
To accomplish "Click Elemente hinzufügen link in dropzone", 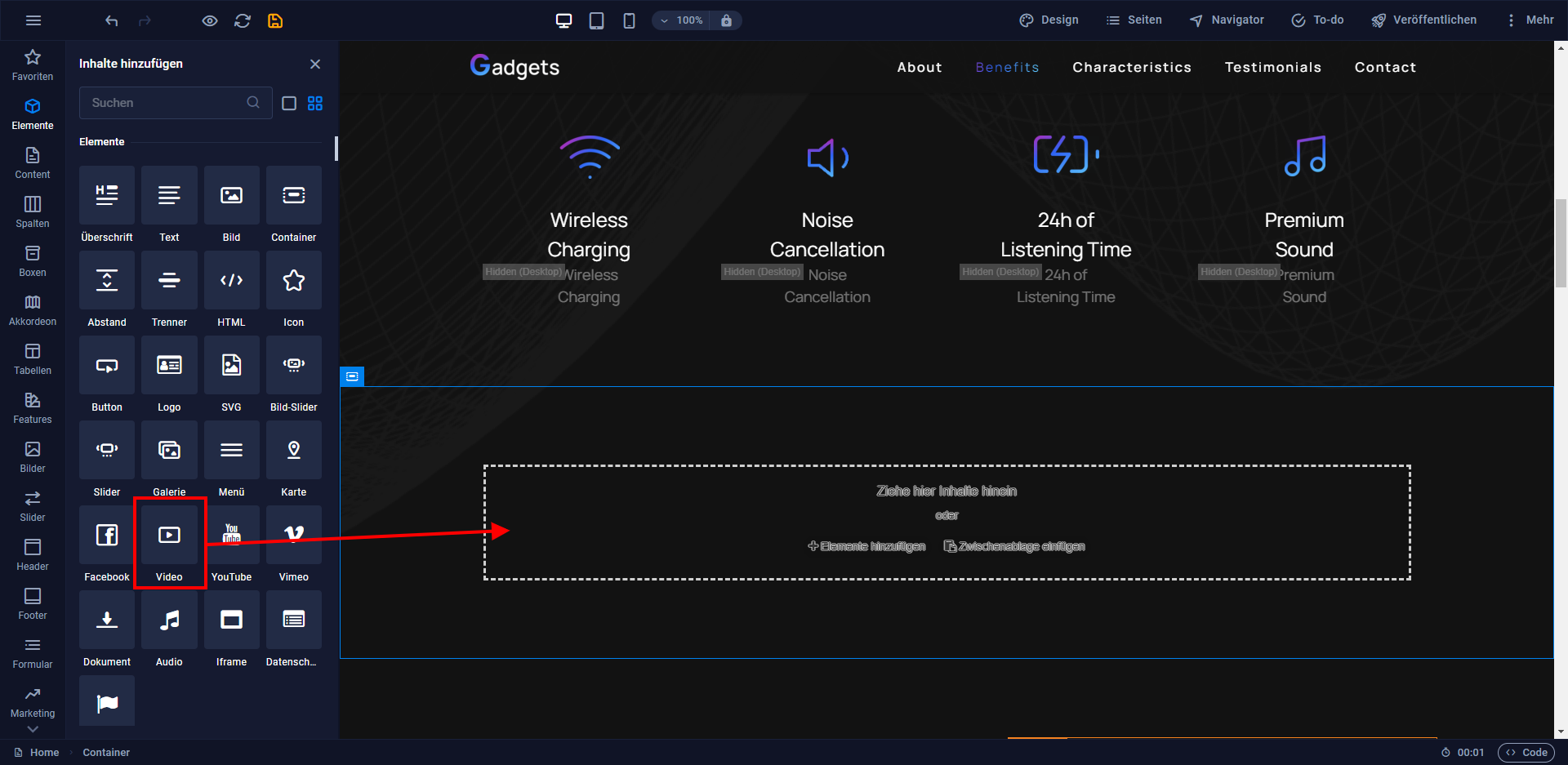I will [866, 546].
